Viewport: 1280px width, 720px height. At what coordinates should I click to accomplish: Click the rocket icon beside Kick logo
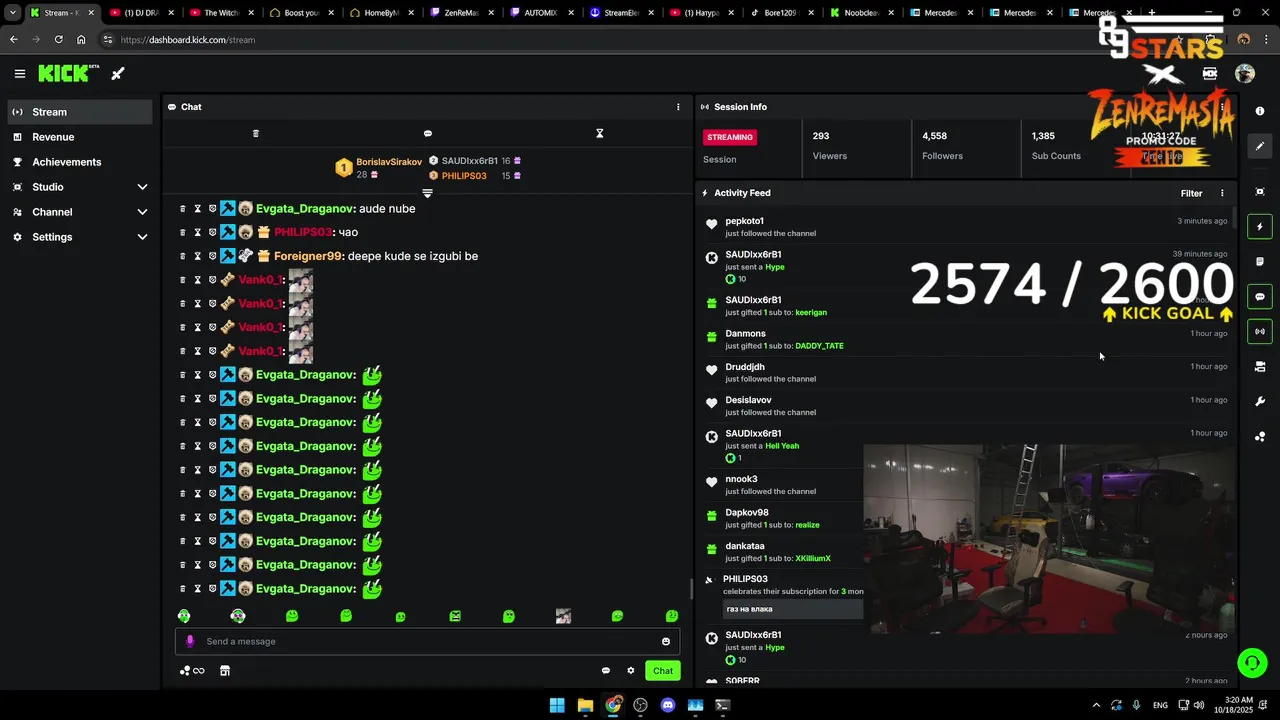[x=118, y=73]
